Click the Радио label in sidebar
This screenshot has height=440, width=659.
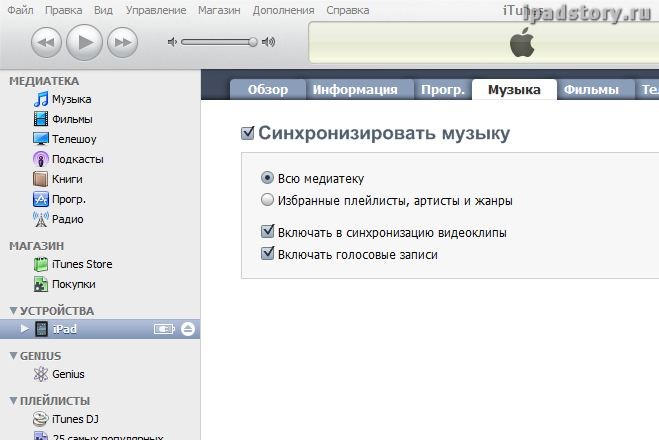(x=68, y=219)
